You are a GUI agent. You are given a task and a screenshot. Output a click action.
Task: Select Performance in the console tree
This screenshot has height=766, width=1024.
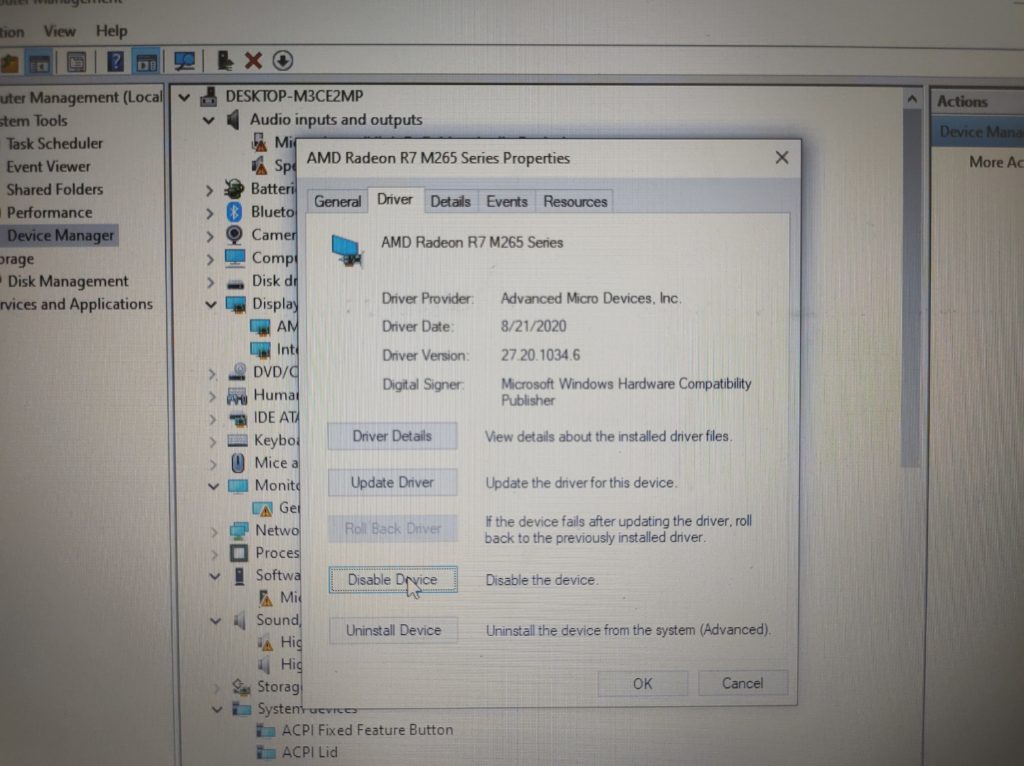(50, 212)
